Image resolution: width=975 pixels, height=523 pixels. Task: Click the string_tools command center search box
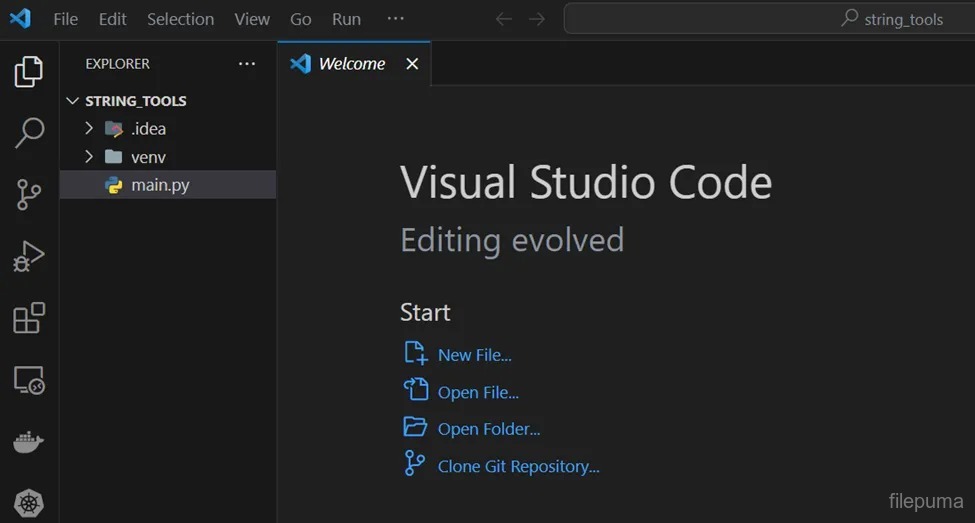pyautogui.click(x=769, y=19)
